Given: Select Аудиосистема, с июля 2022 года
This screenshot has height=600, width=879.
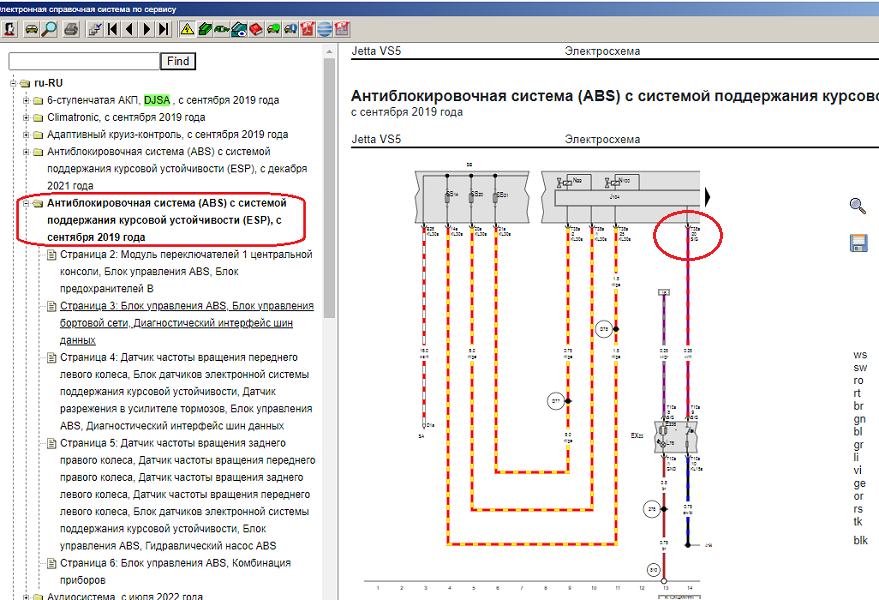Looking at the screenshot, I should [x=125, y=596].
